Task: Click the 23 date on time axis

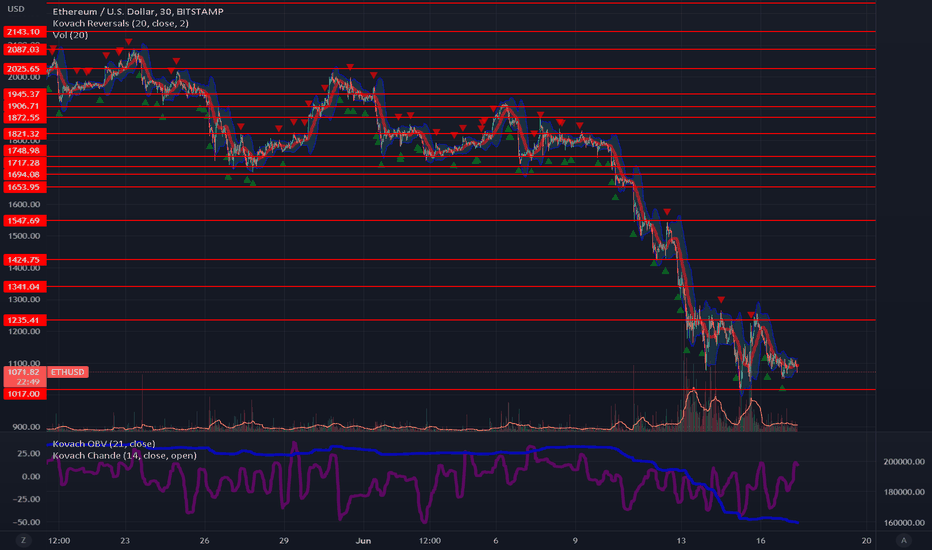Action: click(x=125, y=540)
